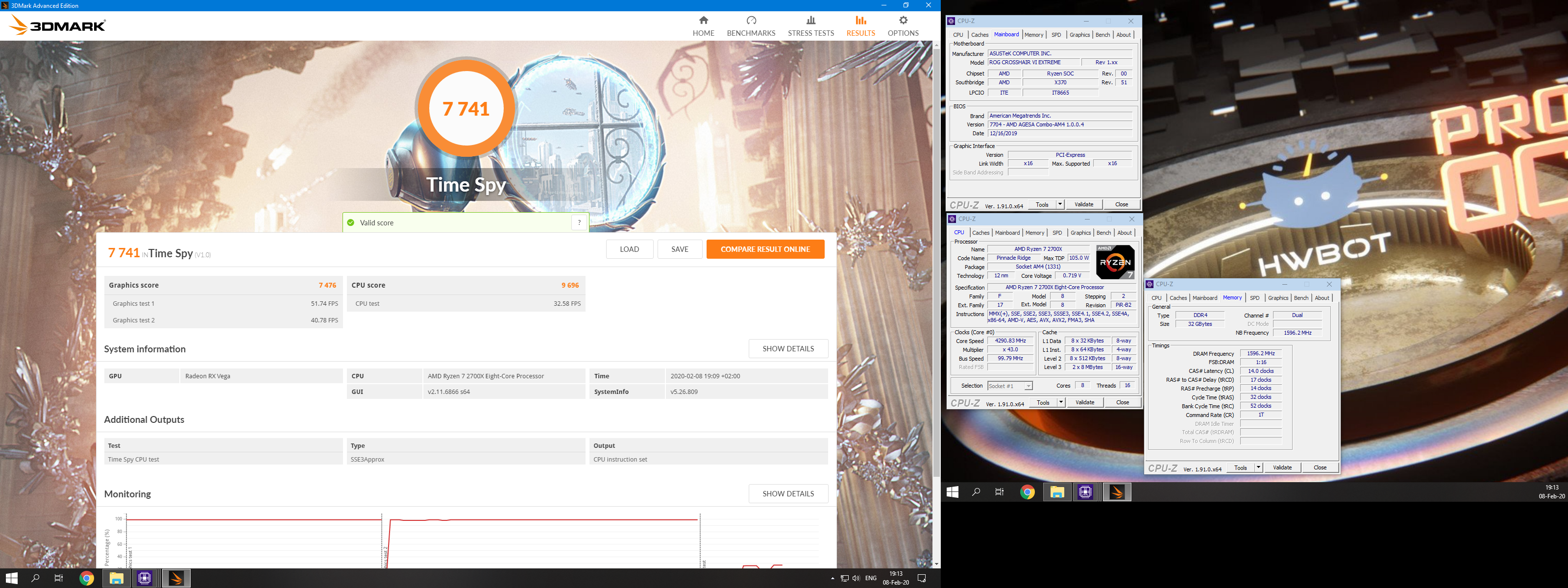1568x588 pixels.
Task: Open search on right monitor taskbar
Action: [x=977, y=492]
